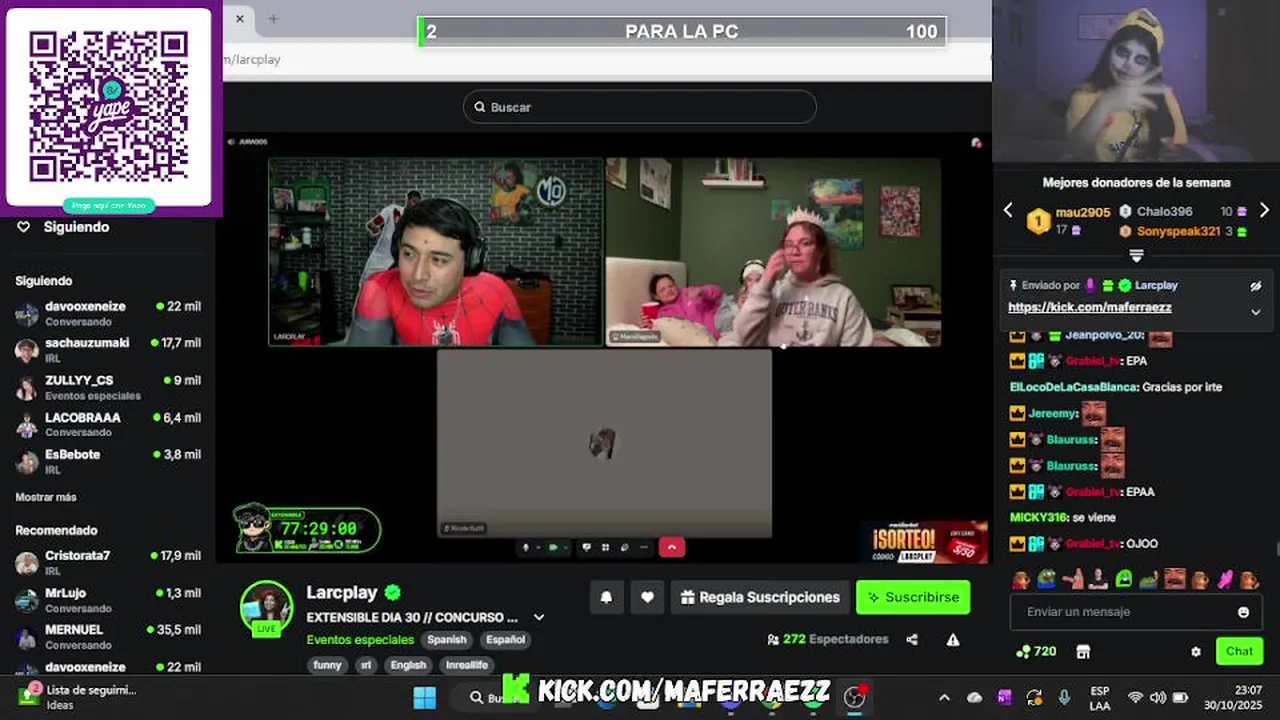Open chat settings gear
The height and width of the screenshot is (720, 1280).
[1196, 651]
